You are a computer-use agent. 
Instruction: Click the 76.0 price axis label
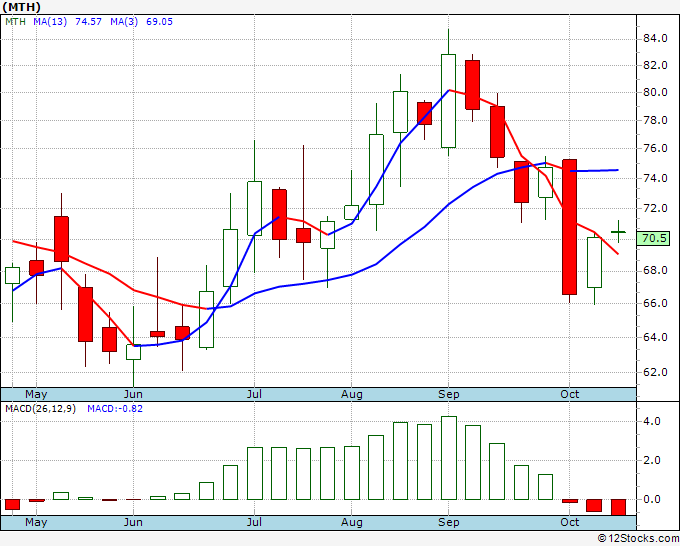point(655,149)
